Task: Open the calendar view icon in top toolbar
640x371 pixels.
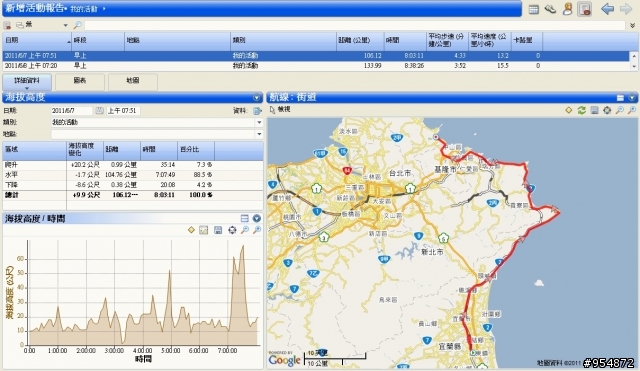Action: (533, 9)
